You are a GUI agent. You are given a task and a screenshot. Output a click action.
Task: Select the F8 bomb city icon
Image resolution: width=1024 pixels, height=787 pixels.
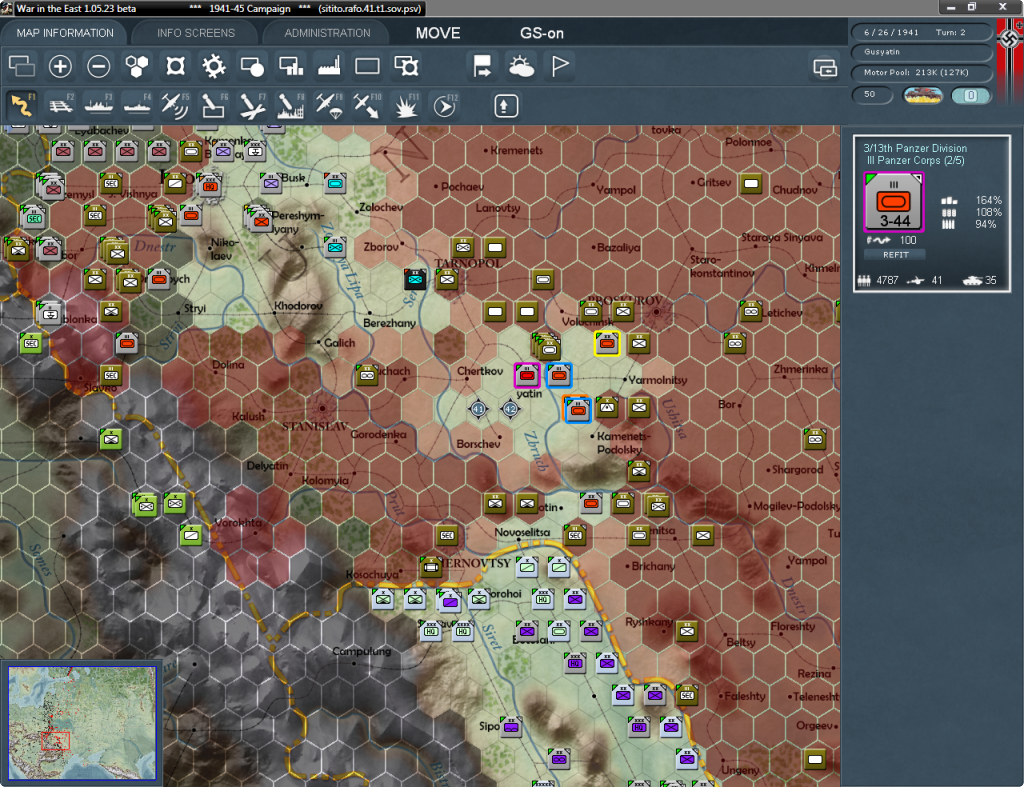291,106
